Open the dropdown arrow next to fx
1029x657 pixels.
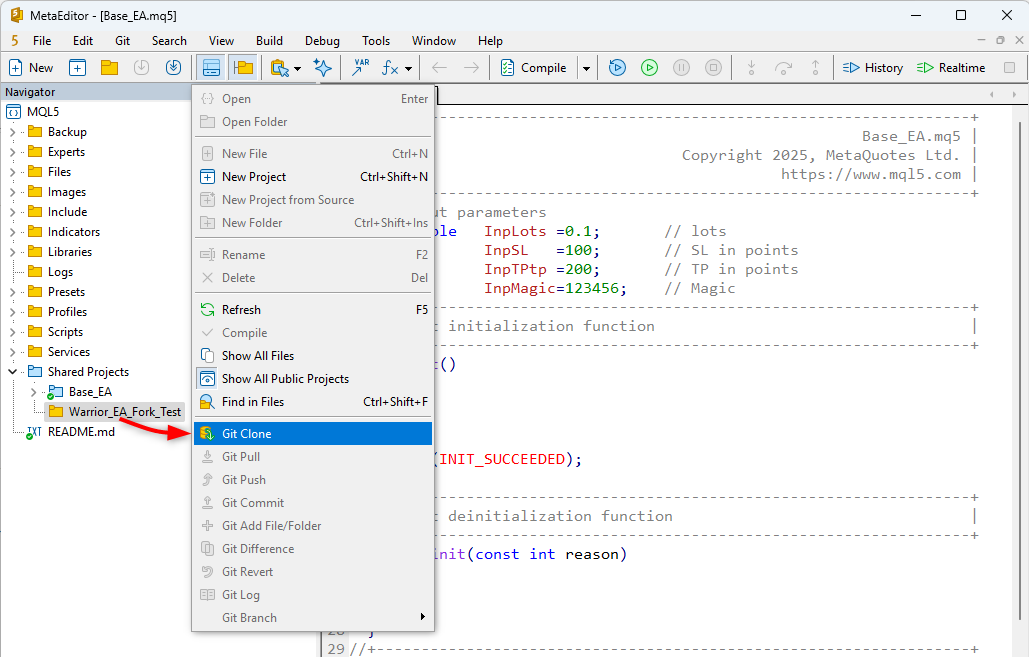coord(408,68)
